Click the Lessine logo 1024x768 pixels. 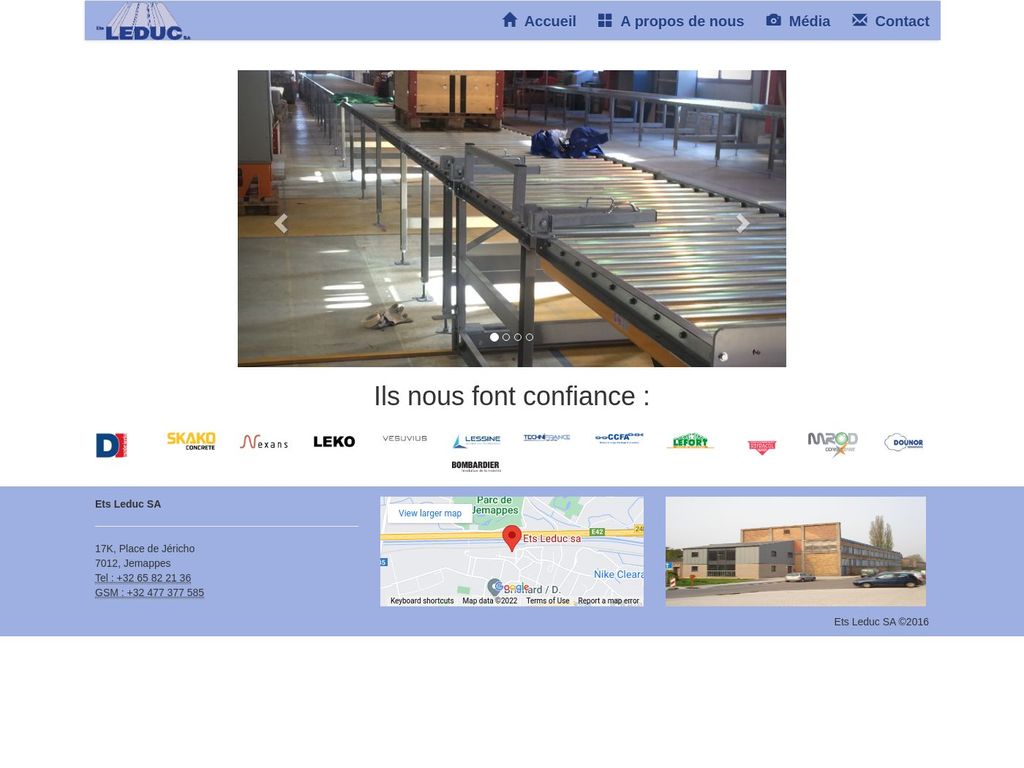476,441
